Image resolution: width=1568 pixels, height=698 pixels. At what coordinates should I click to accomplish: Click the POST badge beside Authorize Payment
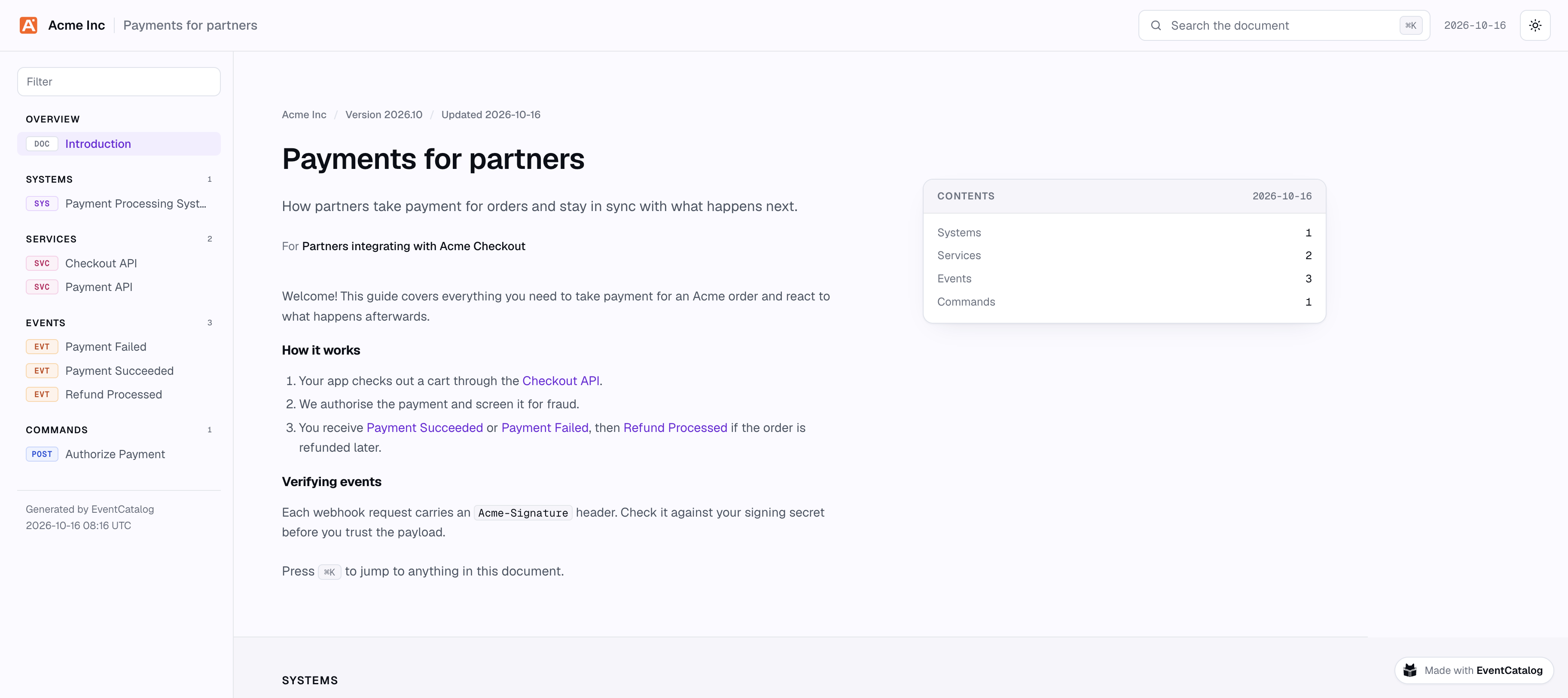click(x=42, y=454)
